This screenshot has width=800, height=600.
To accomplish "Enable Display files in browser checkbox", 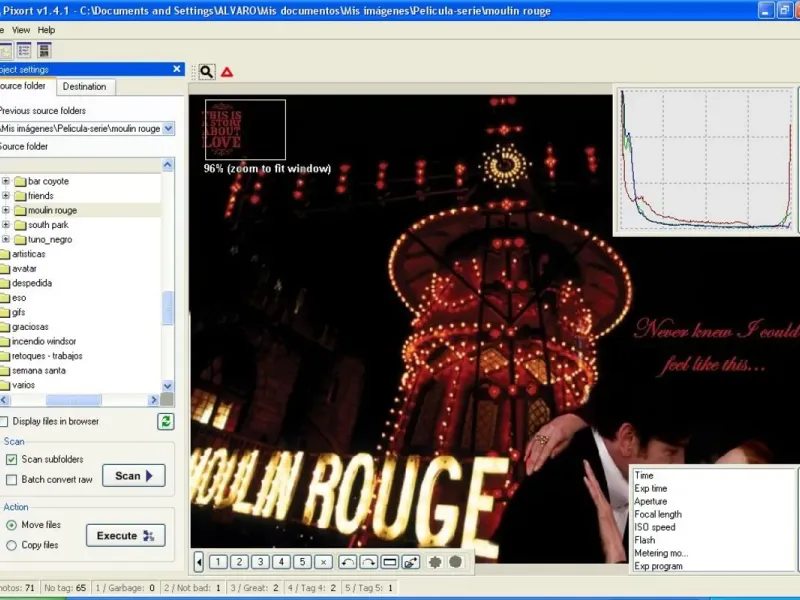I will click(x=4, y=421).
